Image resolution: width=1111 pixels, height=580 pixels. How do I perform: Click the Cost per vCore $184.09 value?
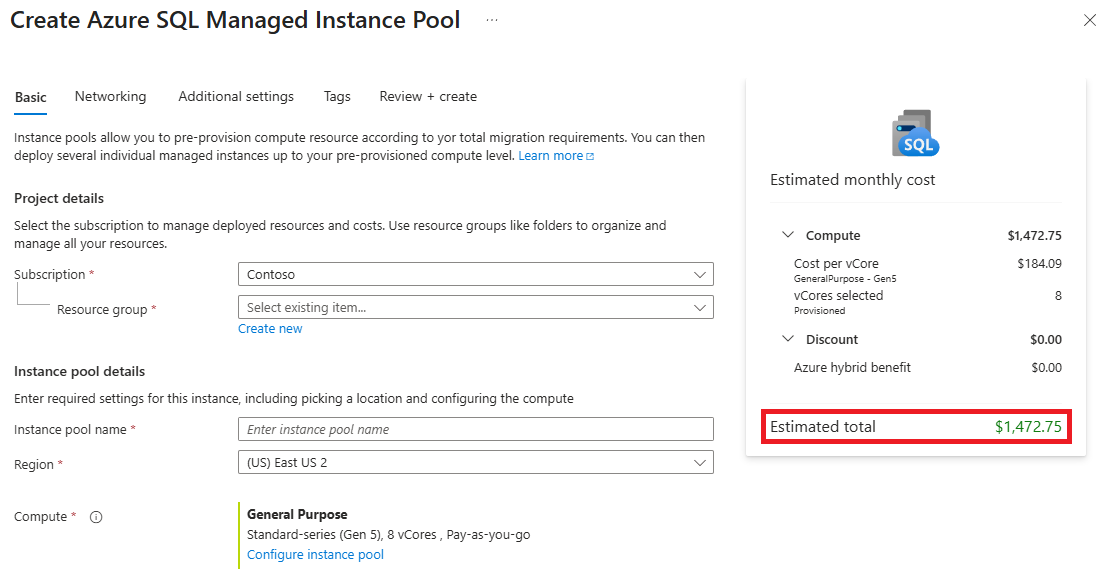click(1039, 263)
